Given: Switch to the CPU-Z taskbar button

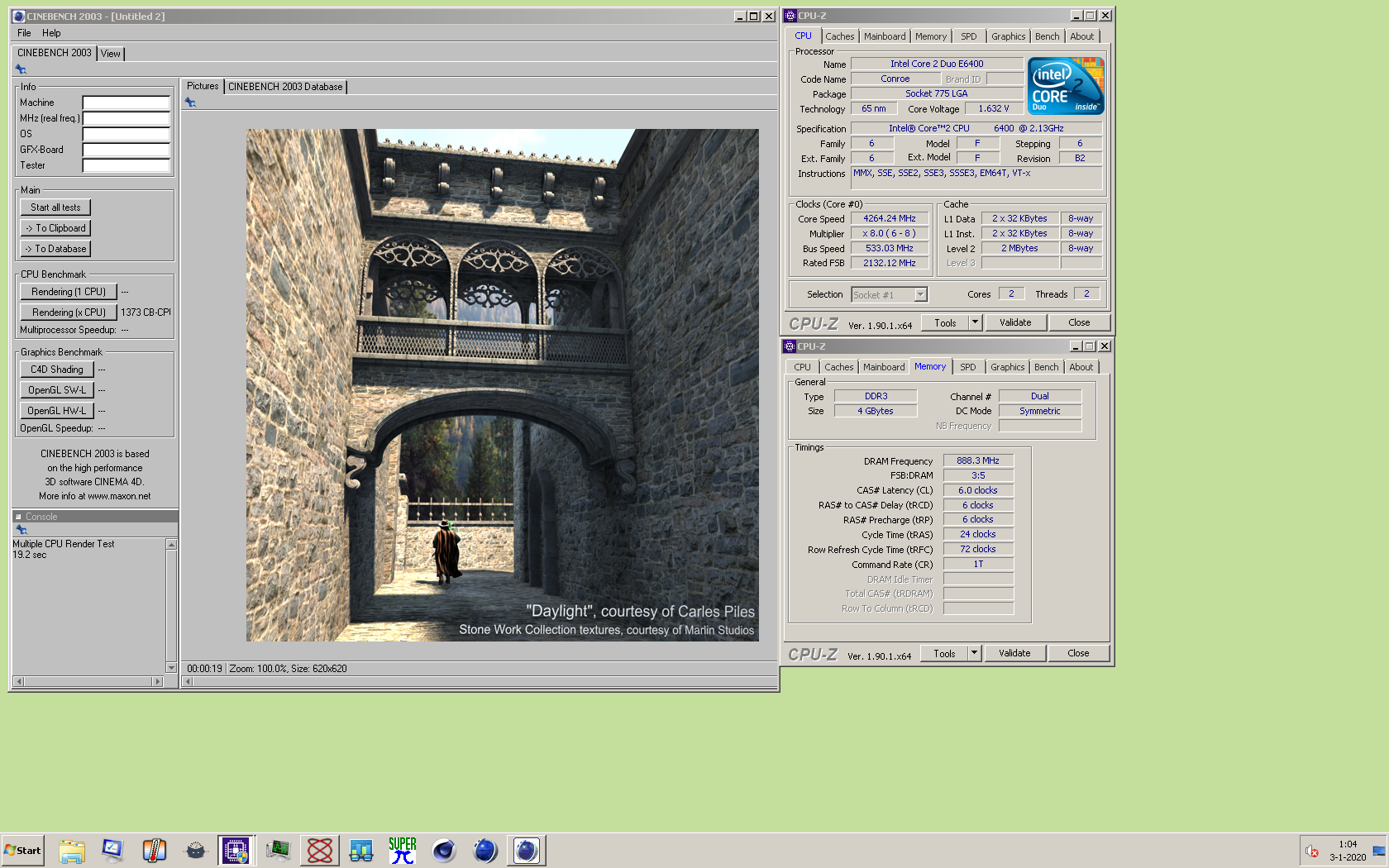Looking at the screenshot, I should pyautogui.click(x=237, y=851).
